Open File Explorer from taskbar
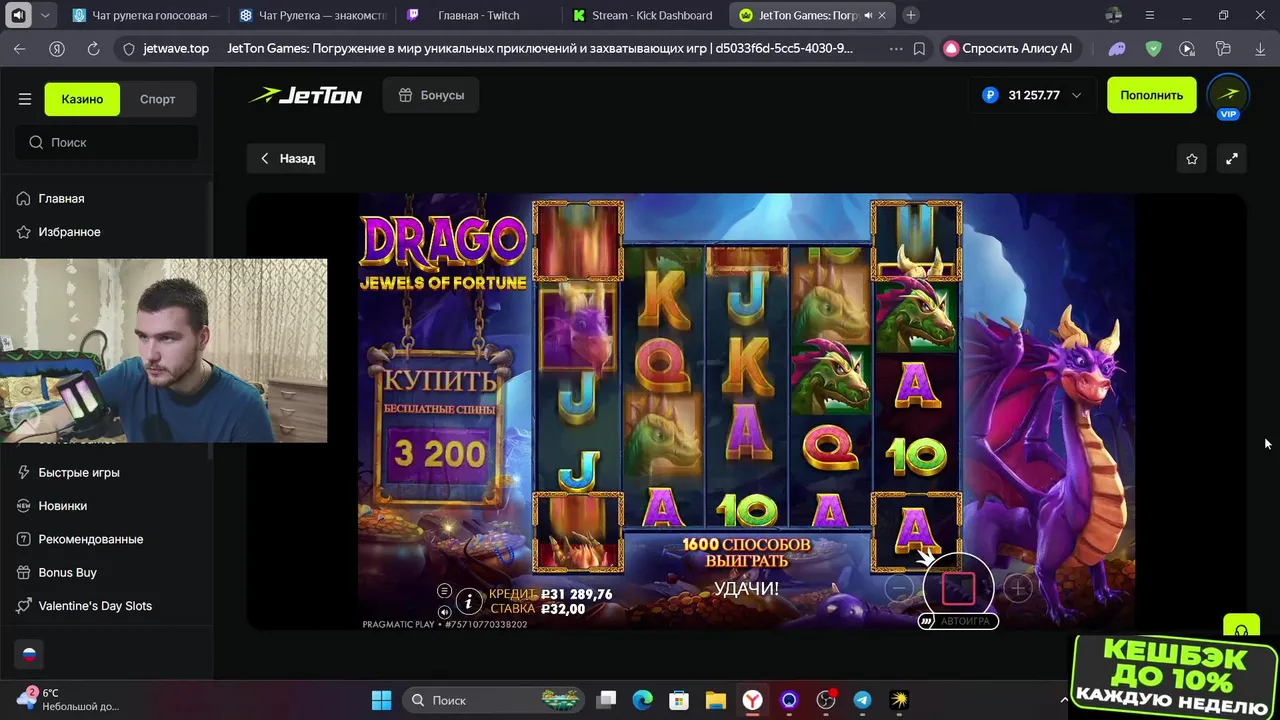This screenshot has width=1280, height=720. pyautogui.click(x=715, y=700)
